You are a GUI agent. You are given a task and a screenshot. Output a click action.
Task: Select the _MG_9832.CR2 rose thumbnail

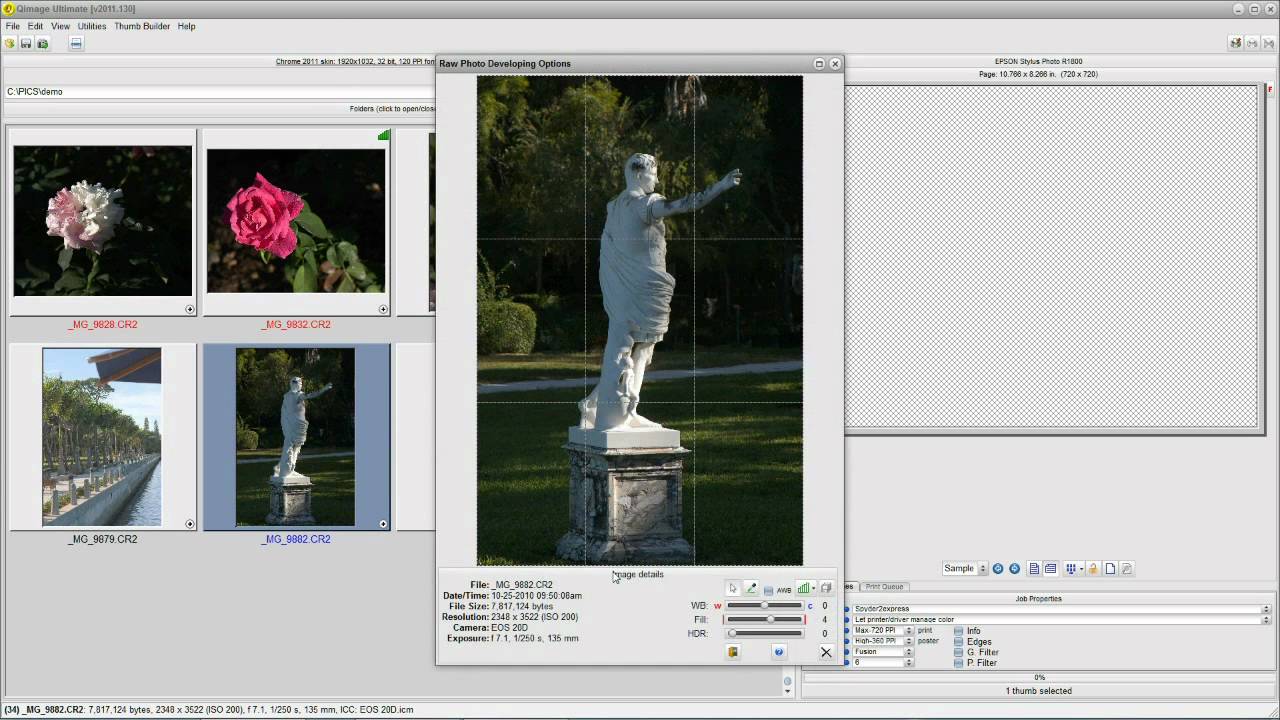(x=296, y=221)
